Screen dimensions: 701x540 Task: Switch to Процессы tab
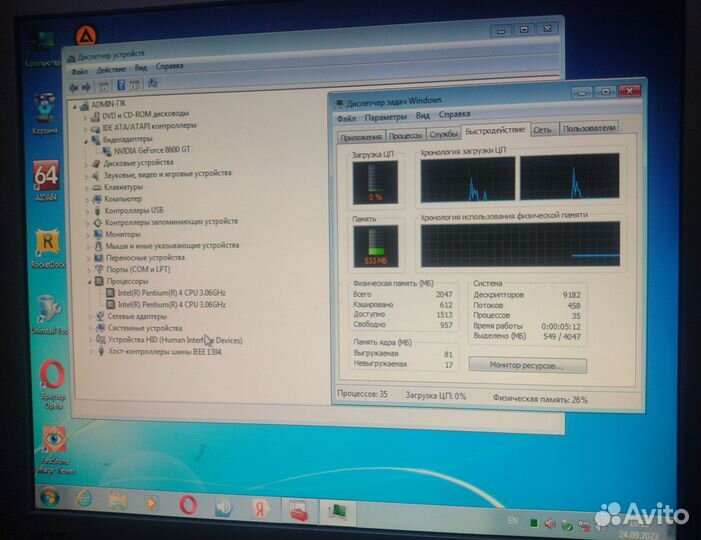(x=405, y=135)
